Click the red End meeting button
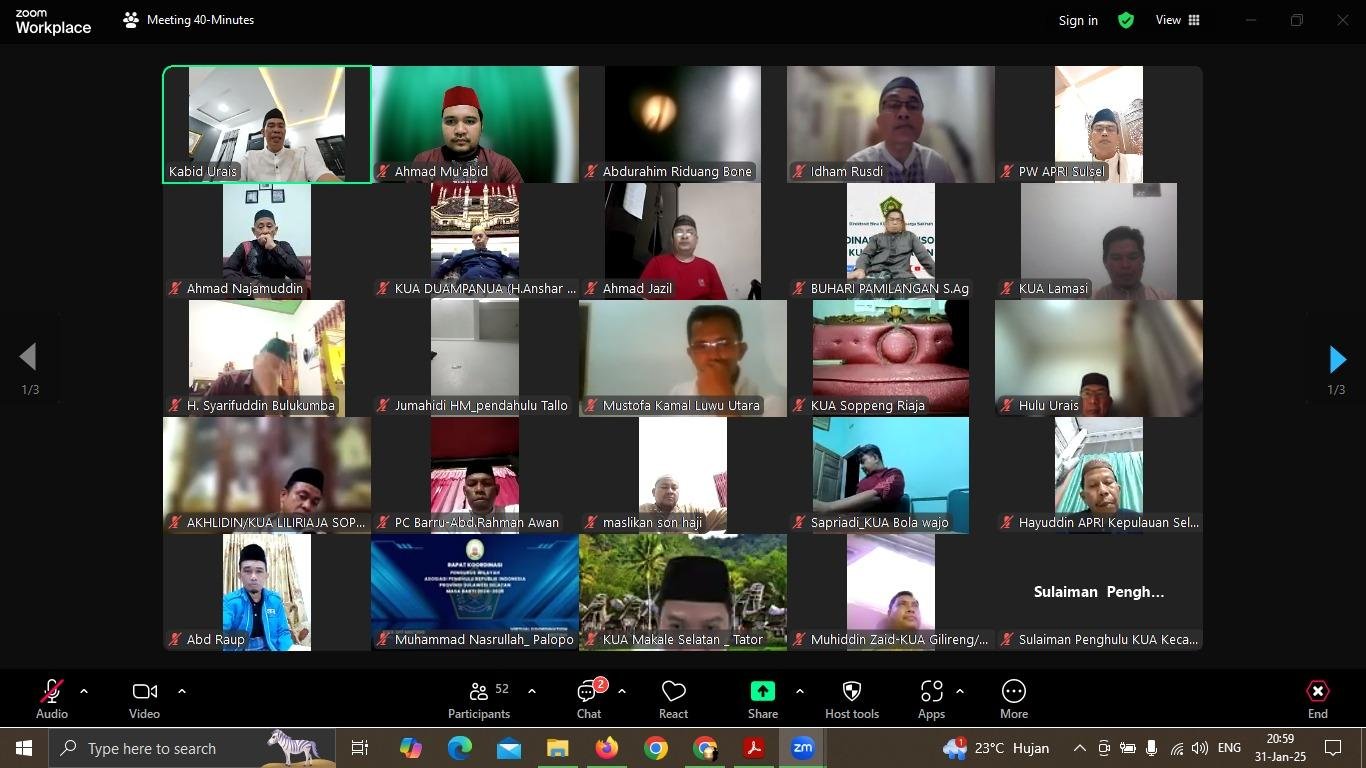The width and height of the screenshot is (1366, 768). [x=1318, y=699]
